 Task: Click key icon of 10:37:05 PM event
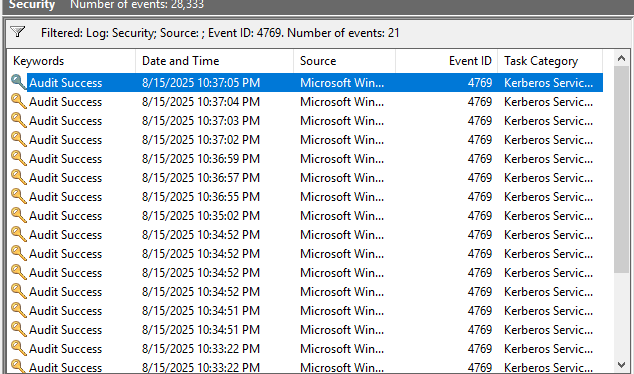click(18, 82)
